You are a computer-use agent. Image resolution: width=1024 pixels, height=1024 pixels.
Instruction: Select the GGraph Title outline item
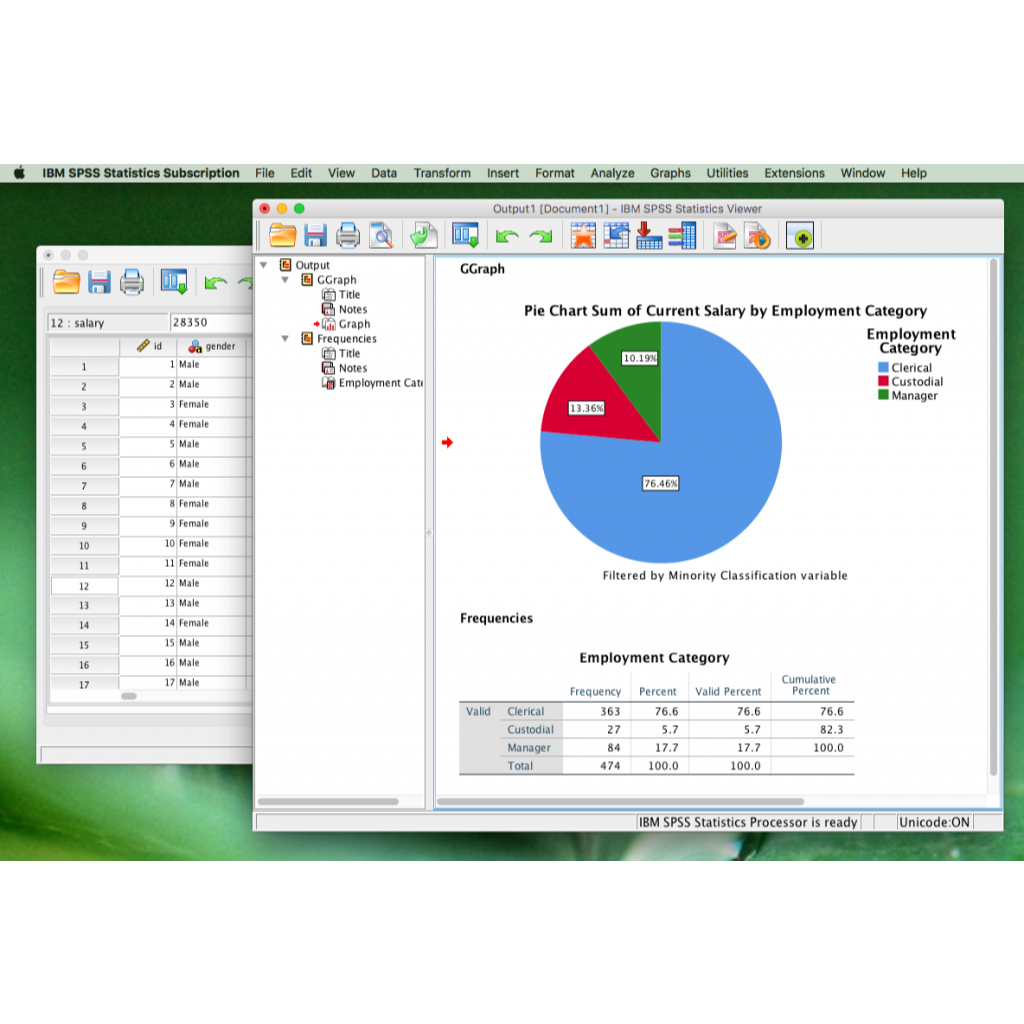click(349, 295)
